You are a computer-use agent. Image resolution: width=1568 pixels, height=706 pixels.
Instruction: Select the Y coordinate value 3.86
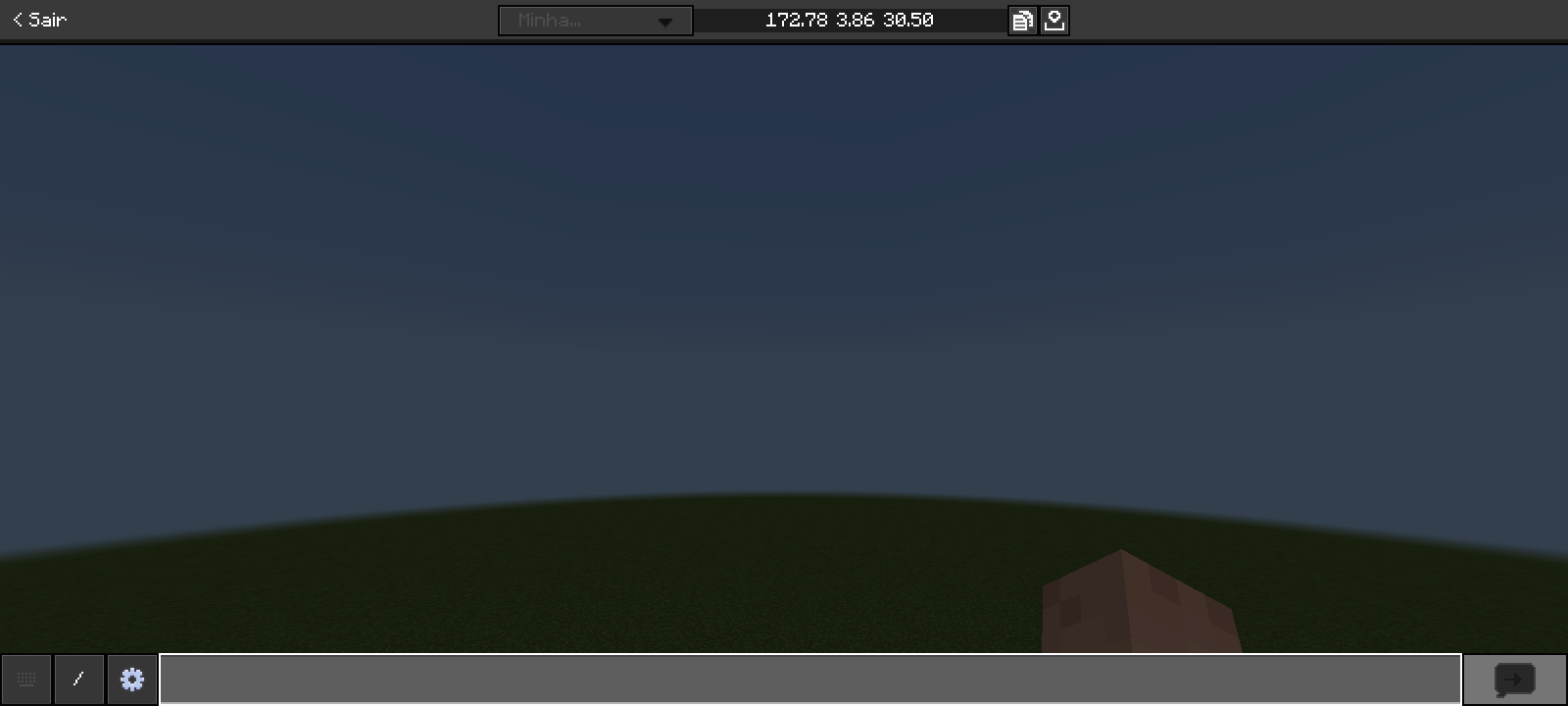point(855,21)
